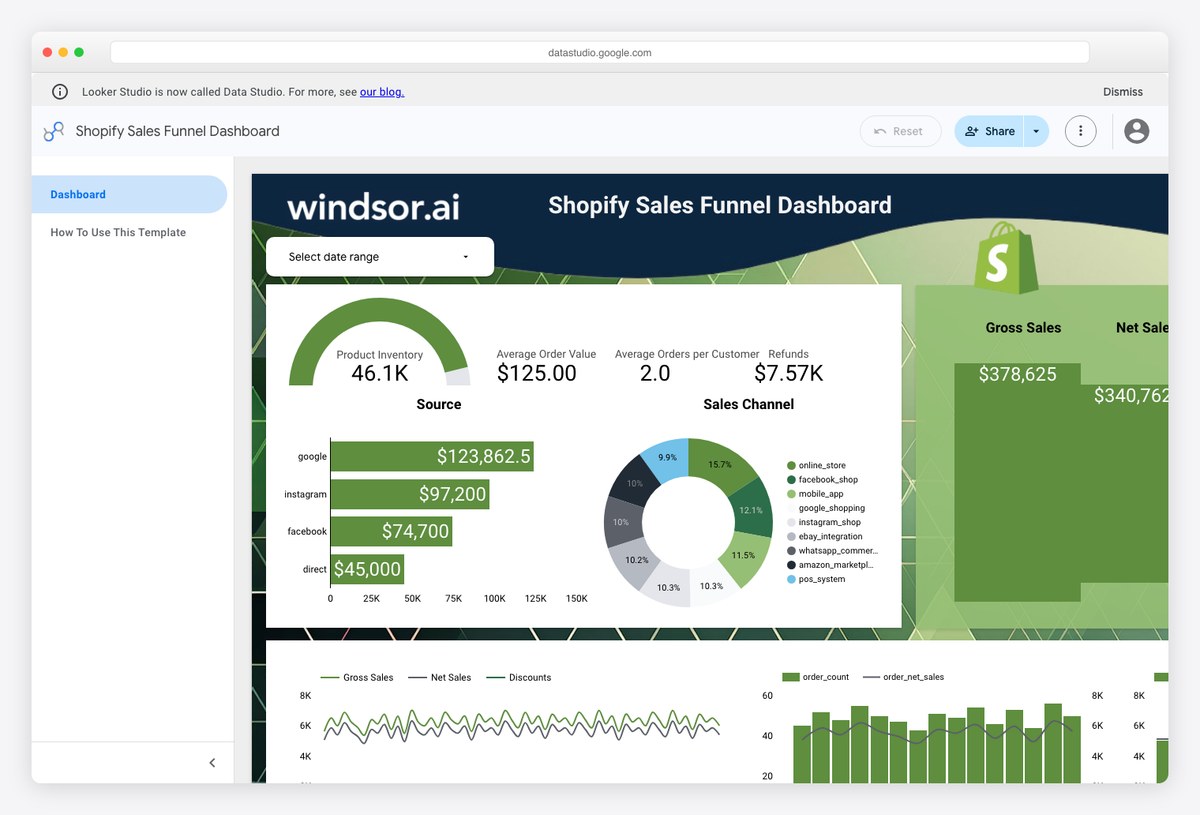The height and width of the screenshot is (815, 1200).
Task: Click the Average Order Value $125.00
Action: click(546, 366)
